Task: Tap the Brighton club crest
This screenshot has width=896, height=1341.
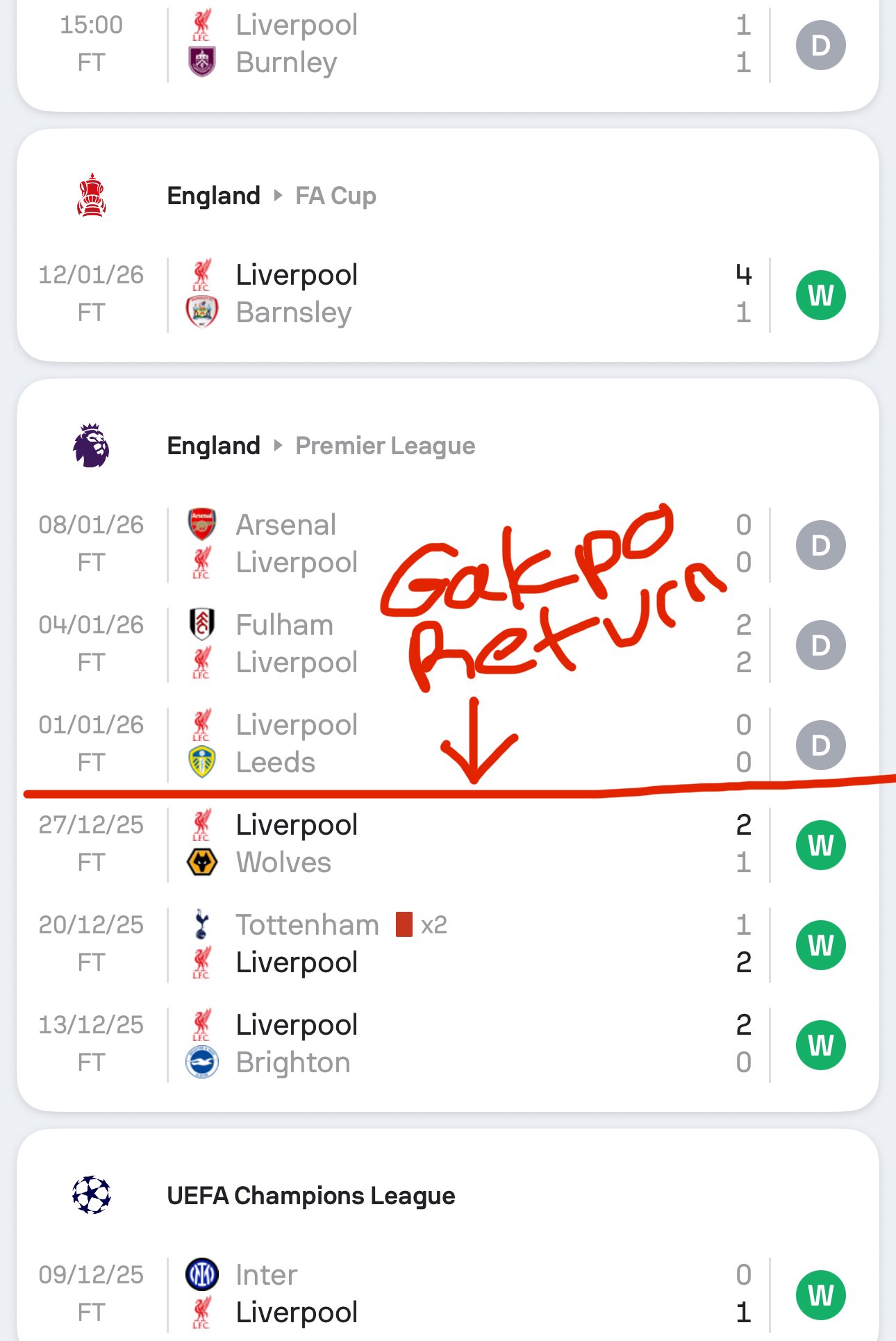Action: click(201, 1062)
